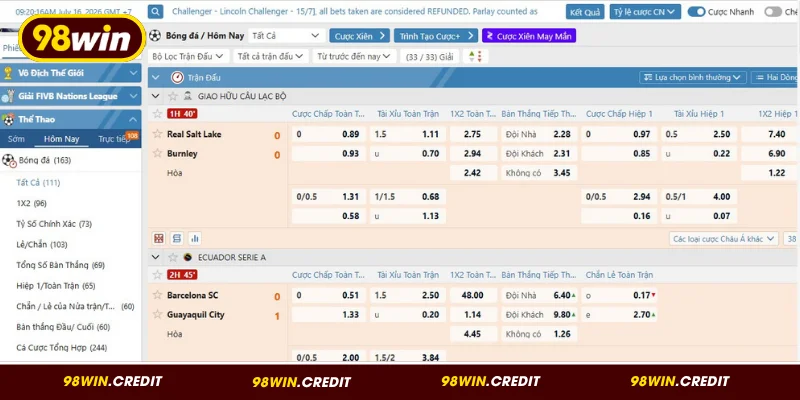Collapse the Thể Thao panel
The image size is (800, 400).
tap(133, 119)
